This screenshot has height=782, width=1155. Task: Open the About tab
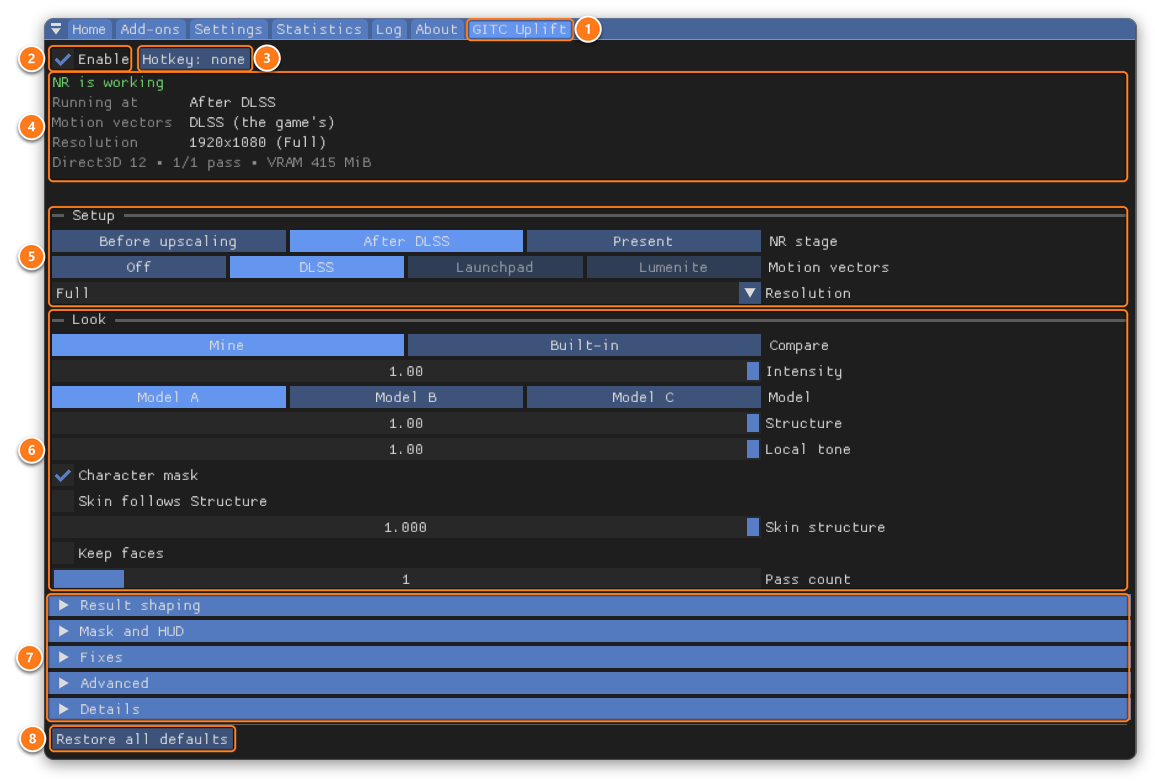coord(436,29)
